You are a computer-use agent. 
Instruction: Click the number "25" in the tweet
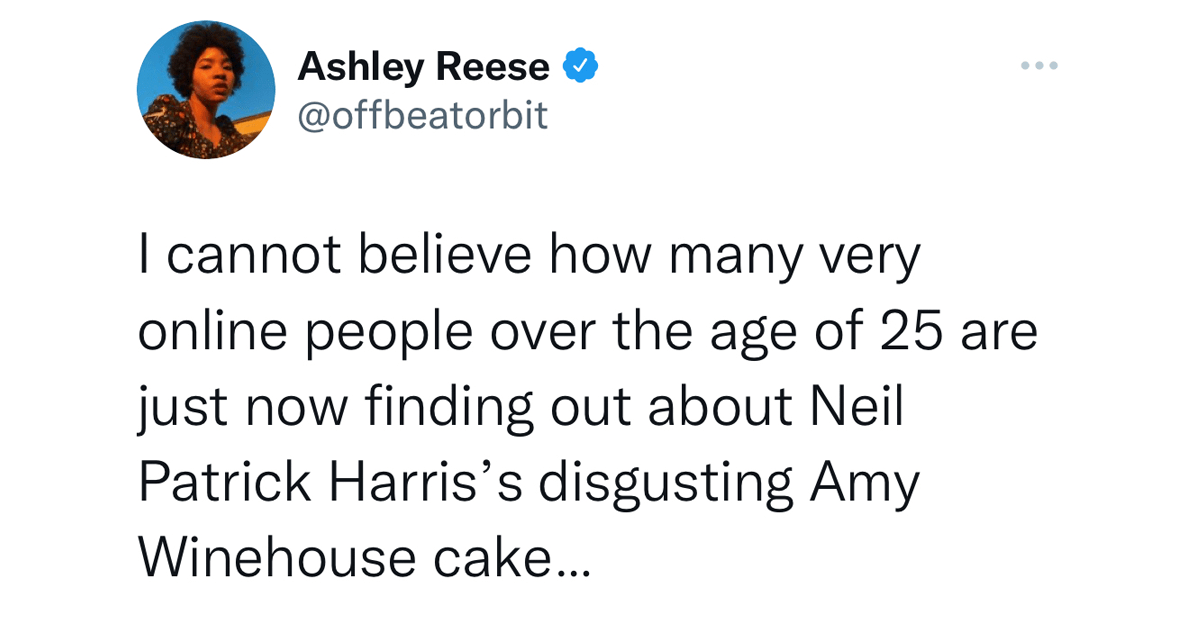(906, 333)
